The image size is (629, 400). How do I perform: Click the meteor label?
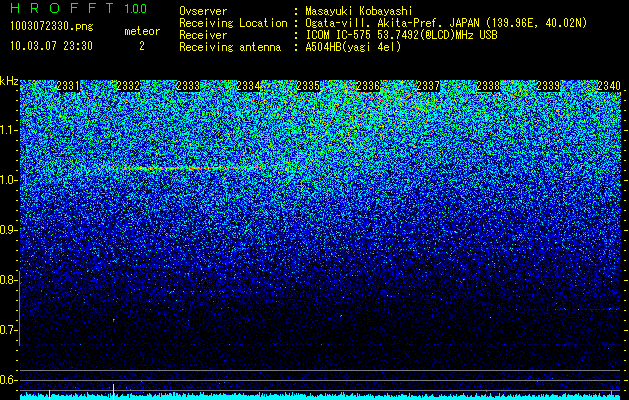(x=142, y=31)
